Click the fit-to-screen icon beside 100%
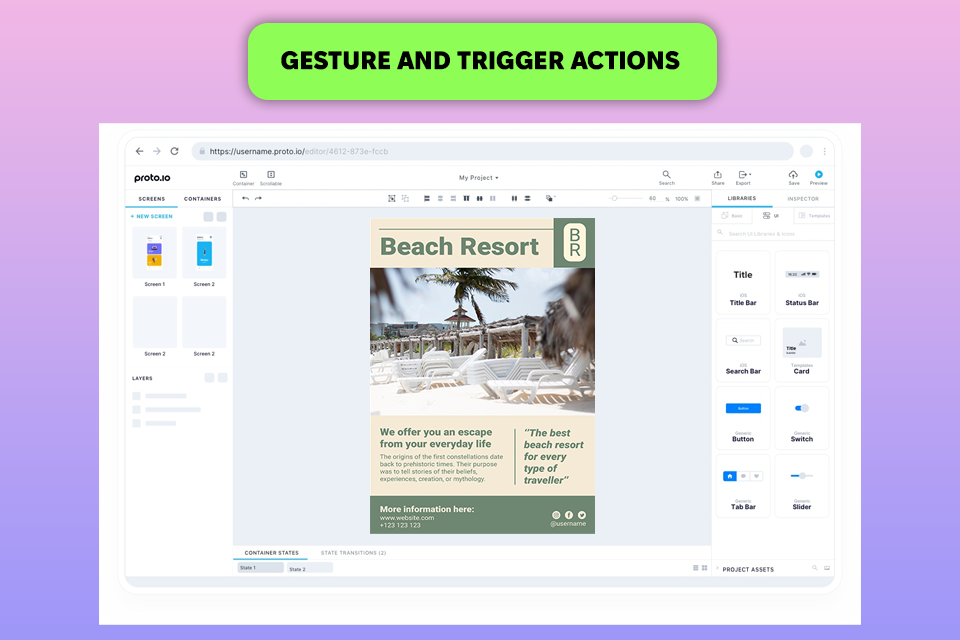 (x=697, y=198)
